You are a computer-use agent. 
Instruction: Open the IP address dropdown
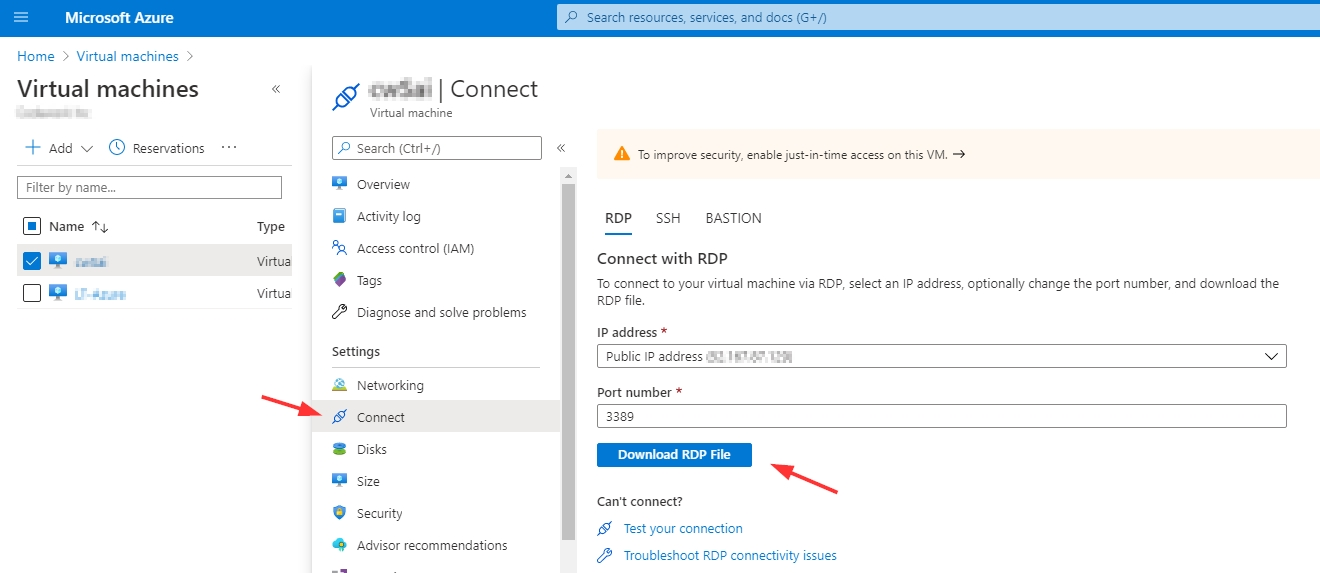942,356
